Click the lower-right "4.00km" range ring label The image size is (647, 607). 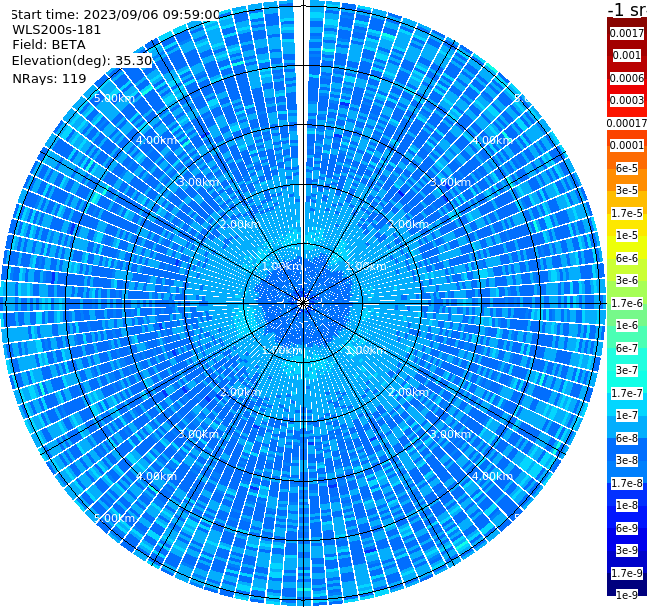click(493, 476)
